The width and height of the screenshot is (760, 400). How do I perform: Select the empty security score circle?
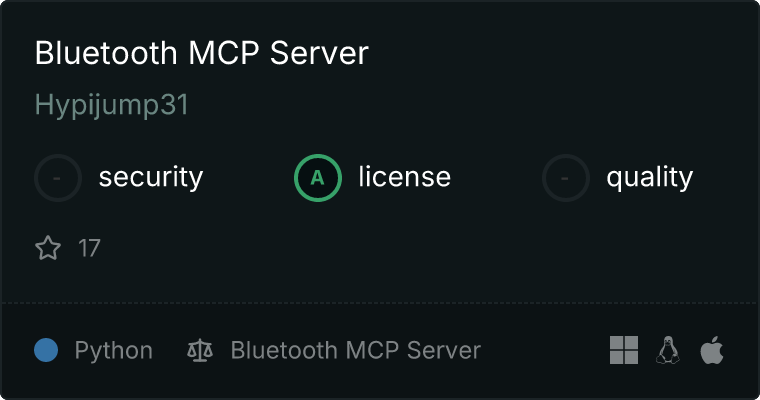(58, 178)
